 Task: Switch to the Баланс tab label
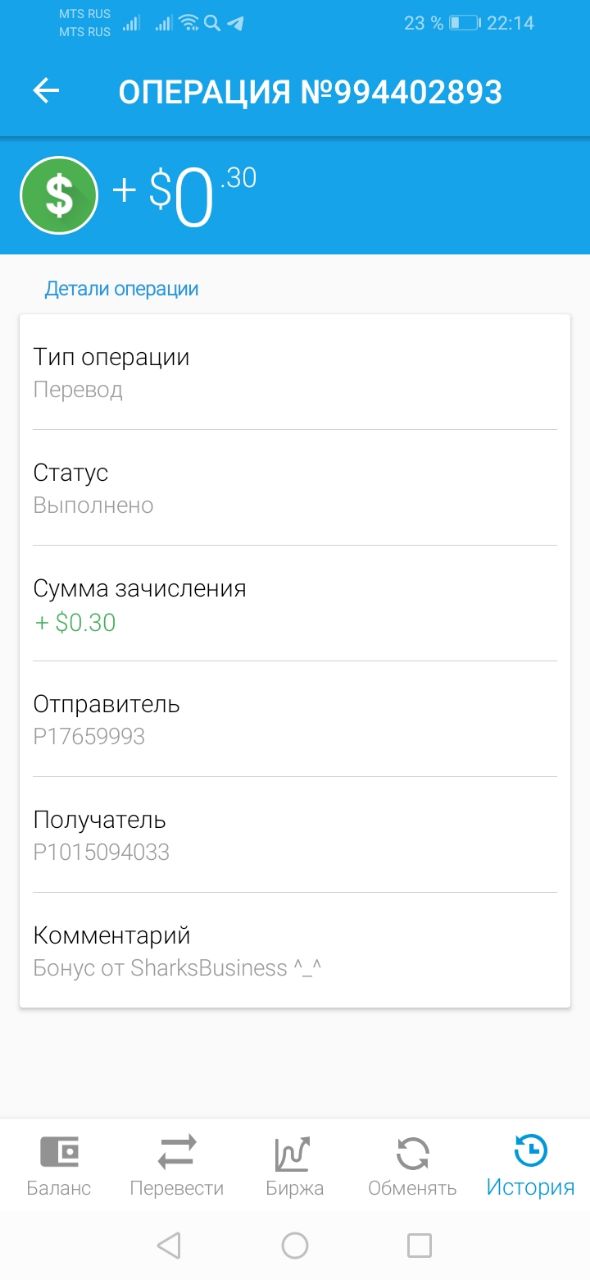click(x=59, y=1188)
